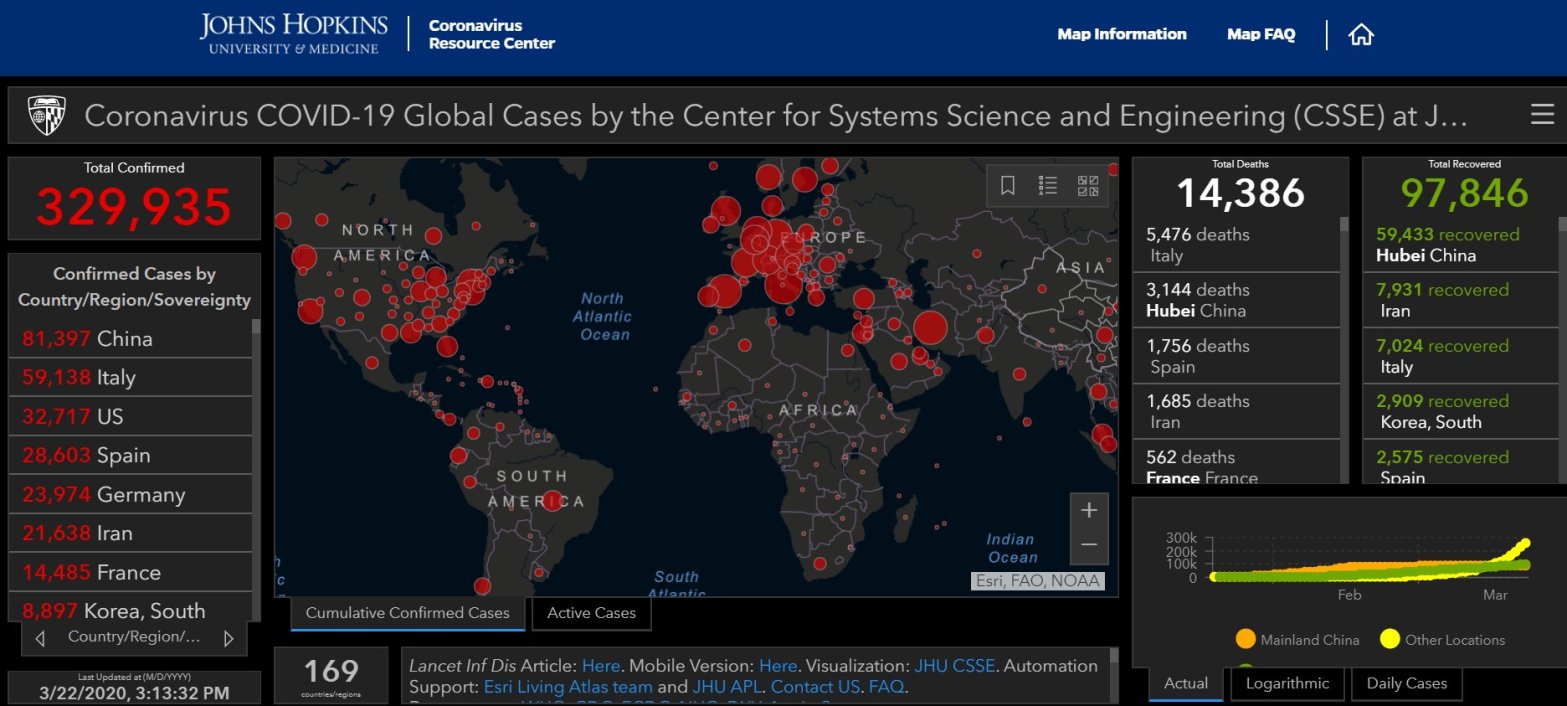Open the basemap gallery grid icon
The image size is (1567, 706).
pyautogui.click(x=1088, y=186)
